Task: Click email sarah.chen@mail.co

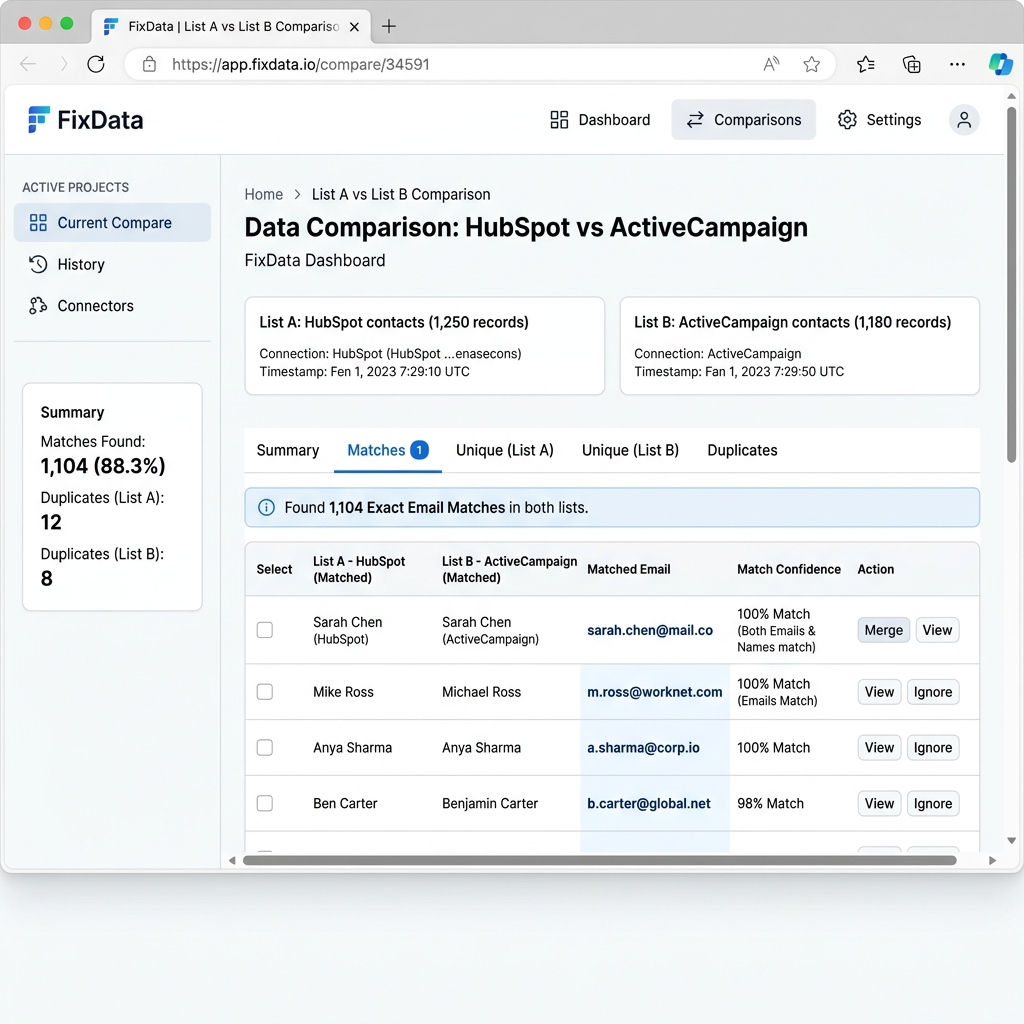Action: (650, 630)
